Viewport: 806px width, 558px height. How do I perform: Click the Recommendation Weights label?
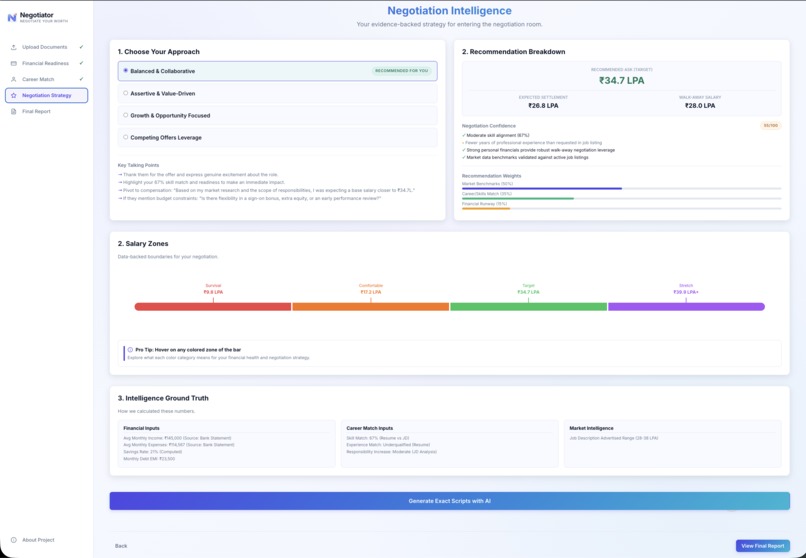(491, 176)
